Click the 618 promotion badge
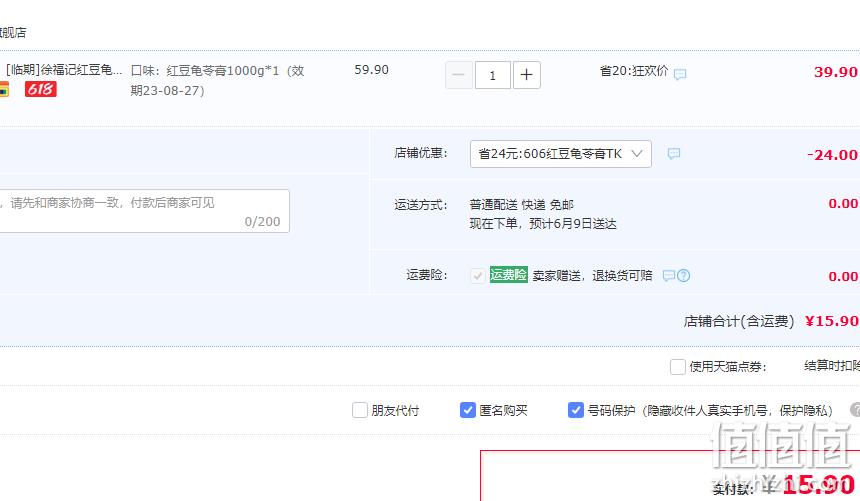Viewport: 860px width, 501px height. tap(41, 89)
